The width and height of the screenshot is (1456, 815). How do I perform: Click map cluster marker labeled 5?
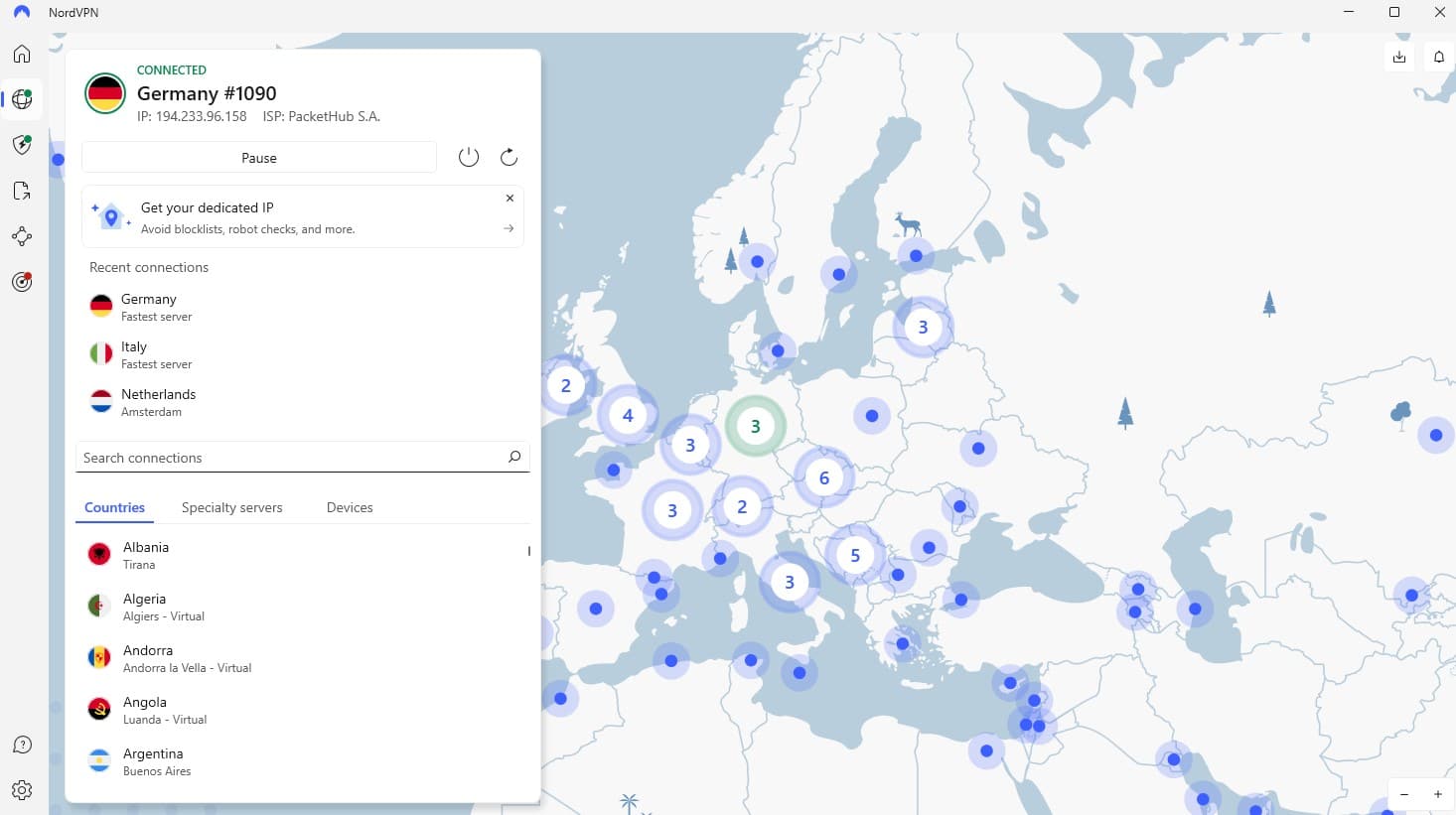point(855,556)
